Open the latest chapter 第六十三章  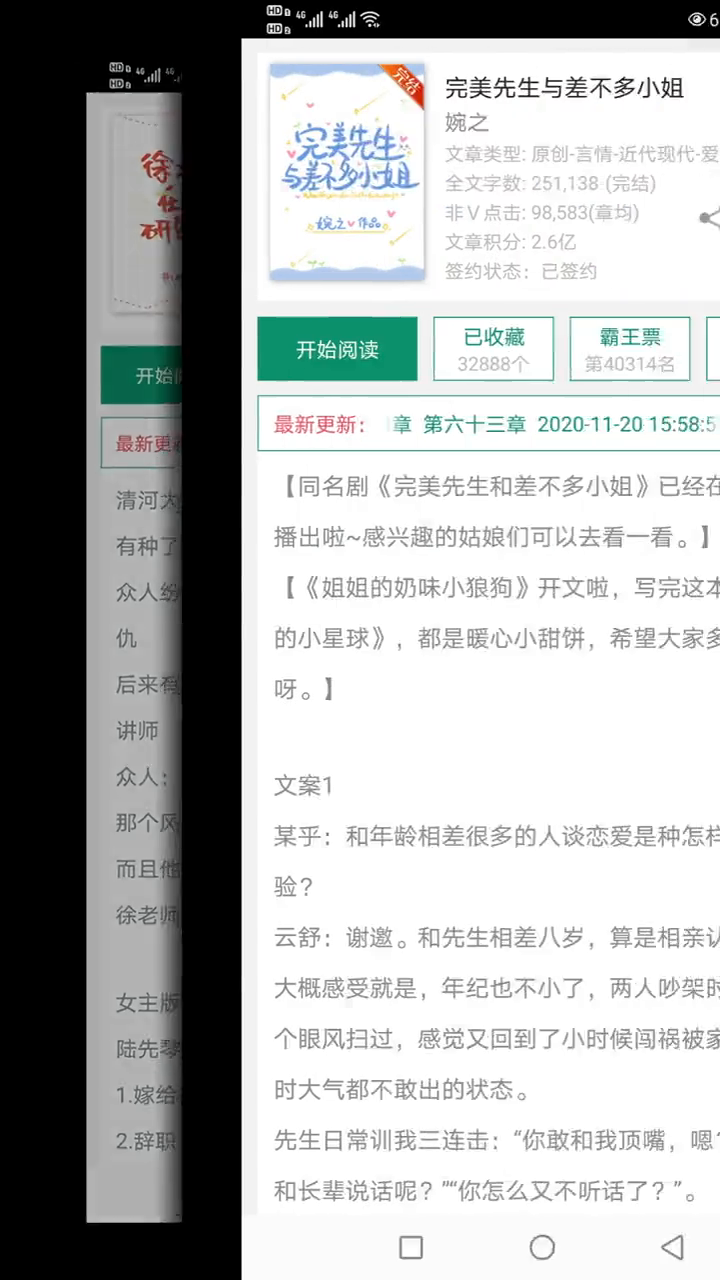pos(474,424)
